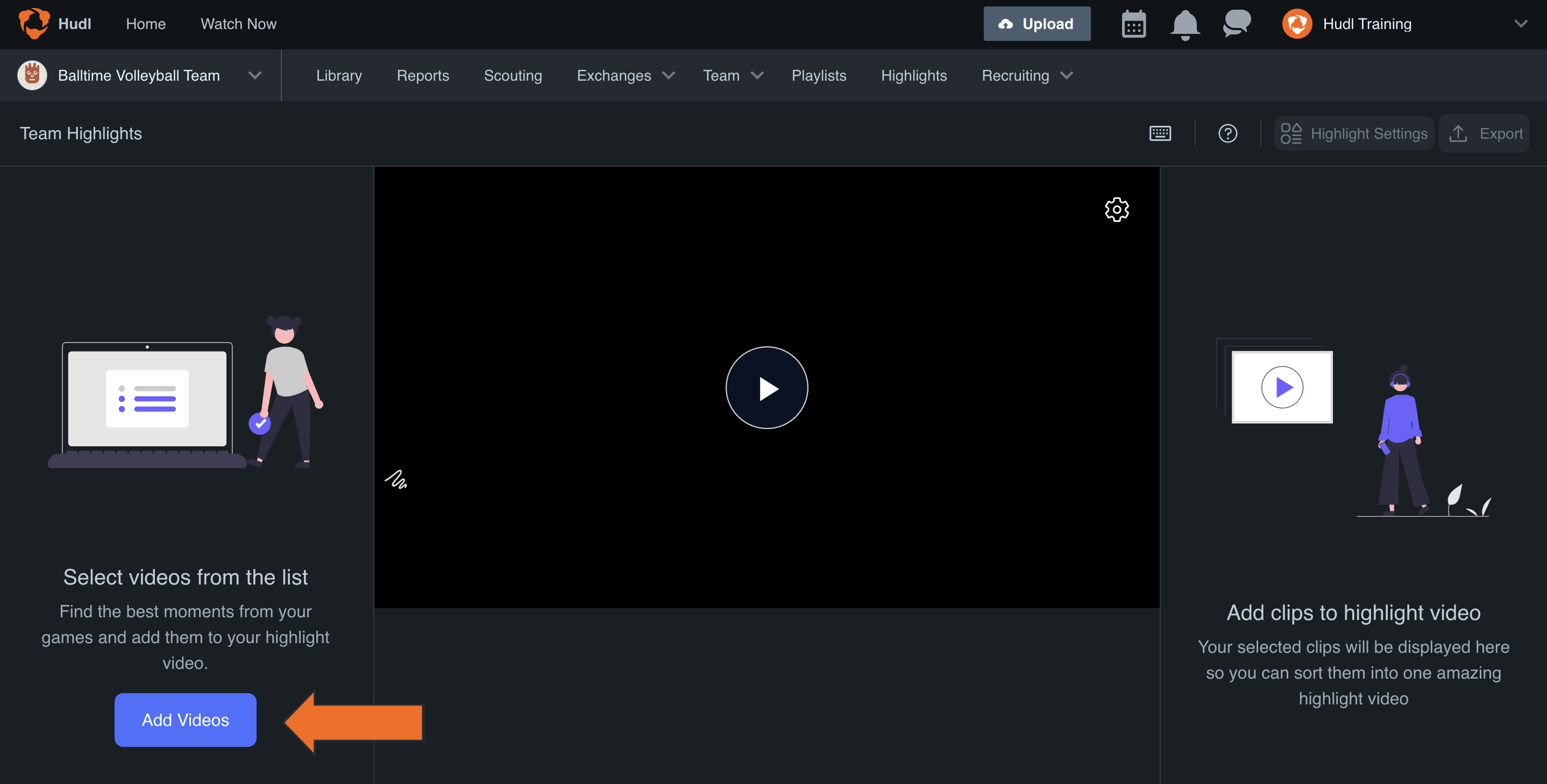This screenshot has width=1547, height=784.
Task: Go to the Library tab
Action: pos(339,76)
